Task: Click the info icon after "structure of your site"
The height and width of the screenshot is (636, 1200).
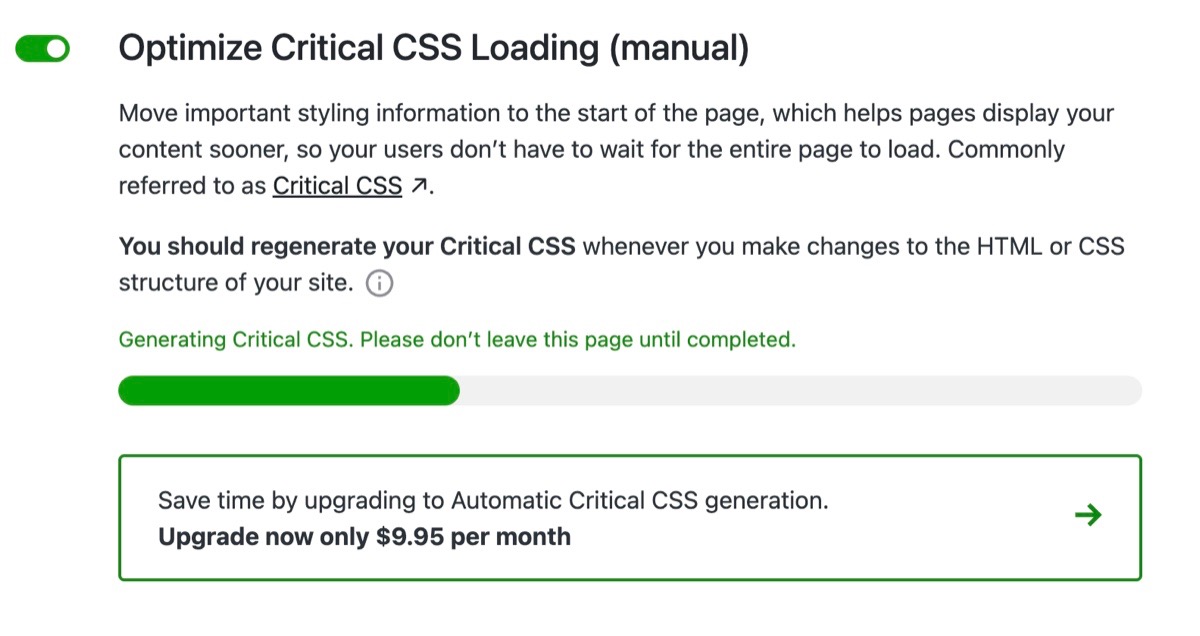Action: click(x=380, y=284)
